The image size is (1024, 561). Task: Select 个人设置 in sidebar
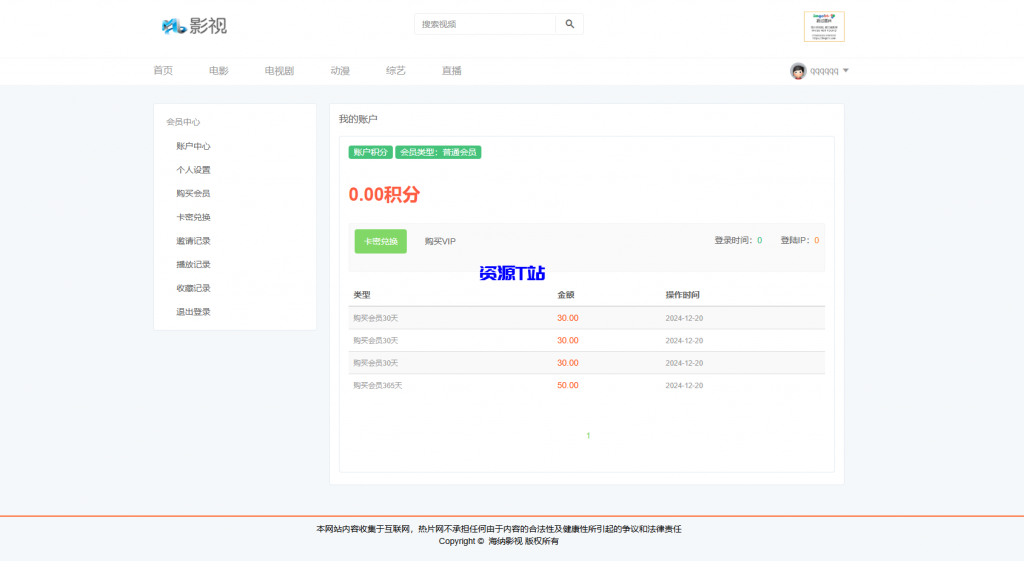click(193, 170)
